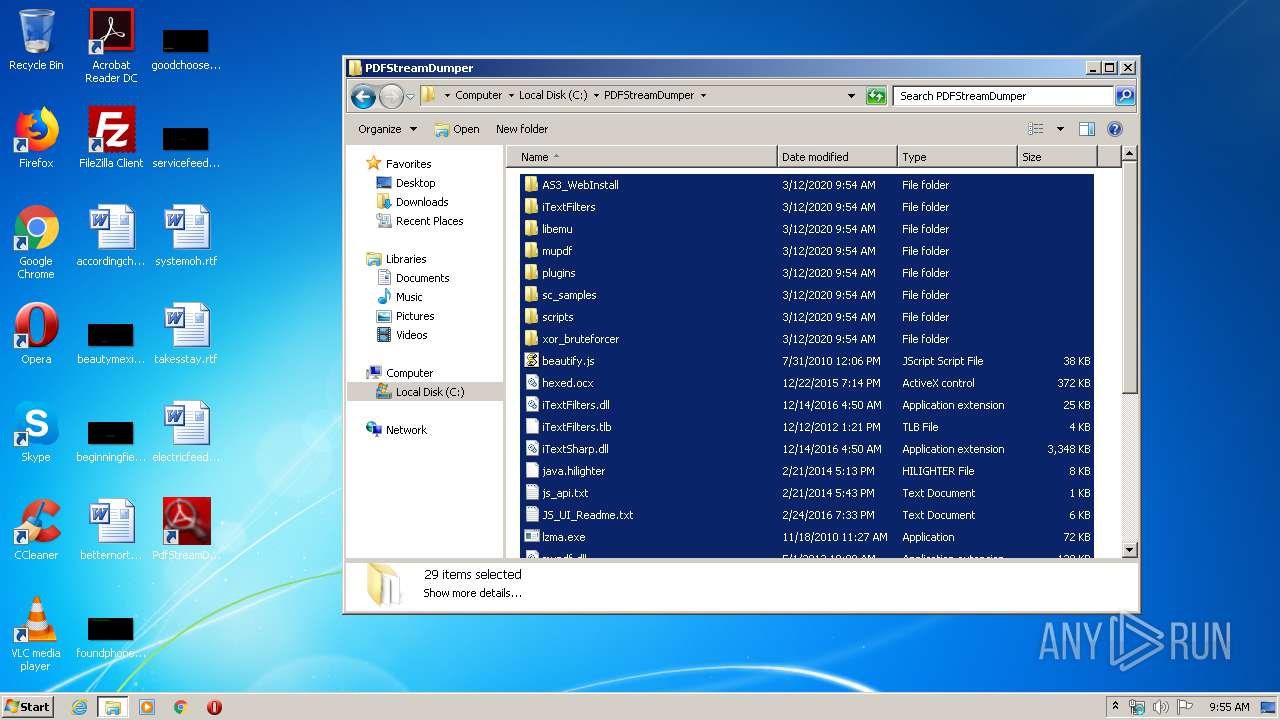This screenshot has height=720, width=1280.
Task: Click the Open toolbar button
Action: [x=457, y=129]
